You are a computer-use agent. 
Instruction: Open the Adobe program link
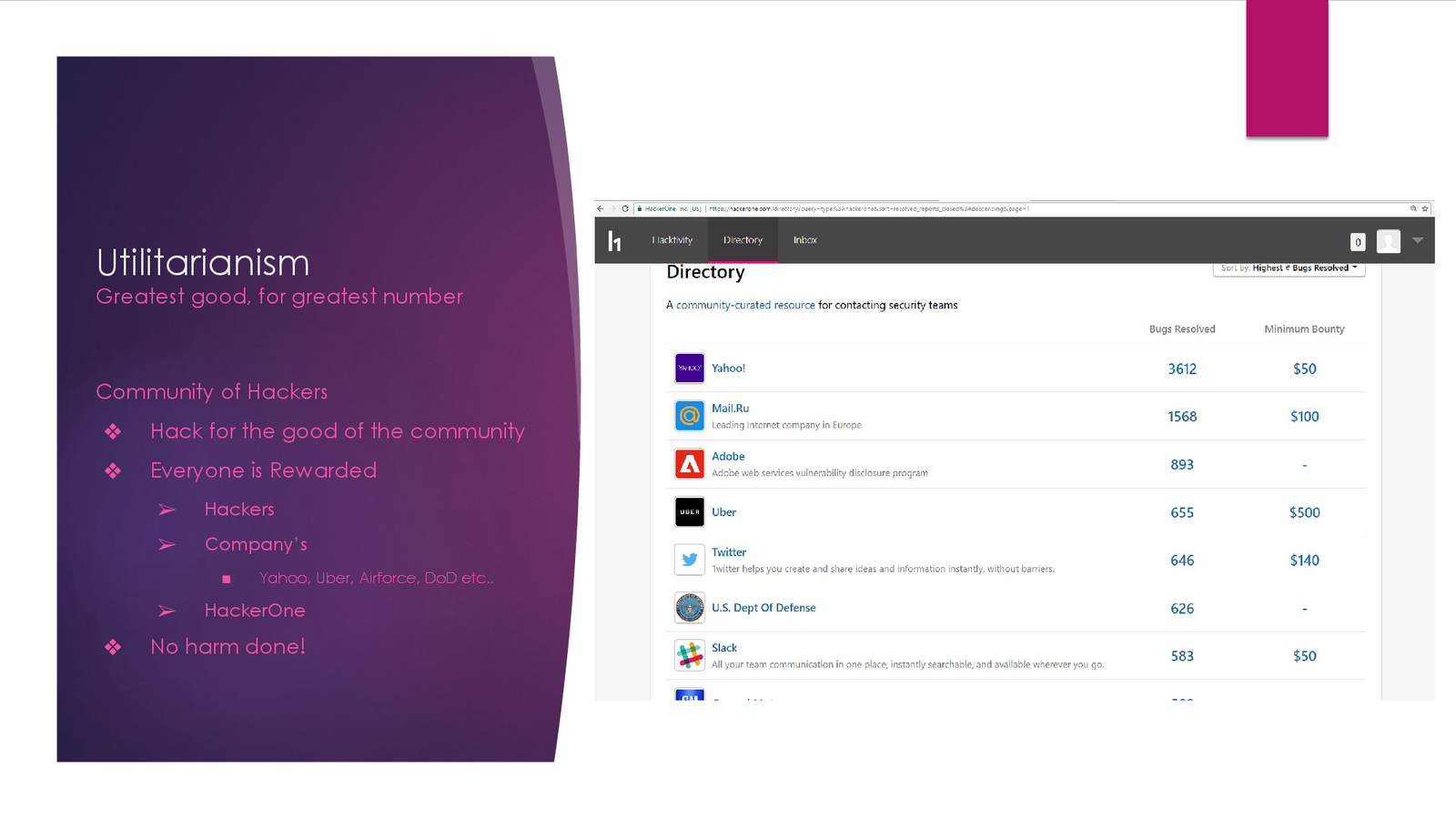pyautogui.click(x=728, y=457)
